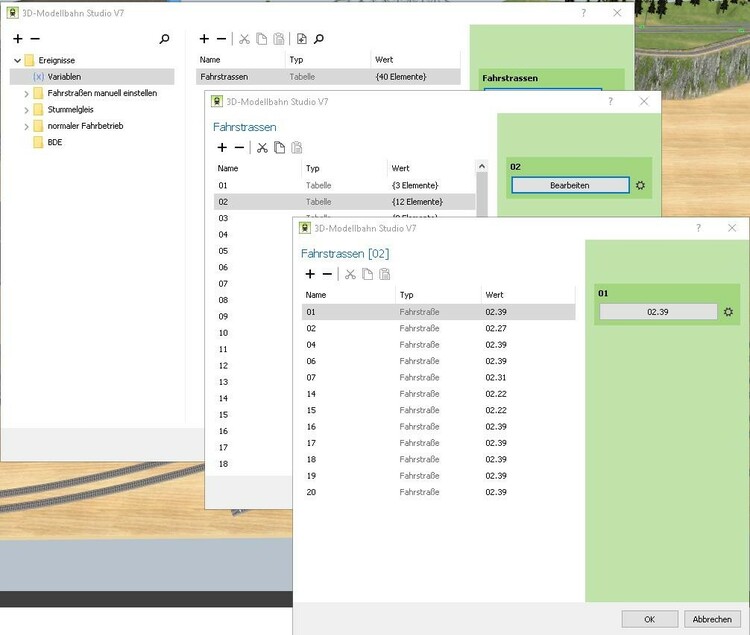Expand the Stummelgleis folder
This screenshot has height=635, width=750.
click(26, 110)
